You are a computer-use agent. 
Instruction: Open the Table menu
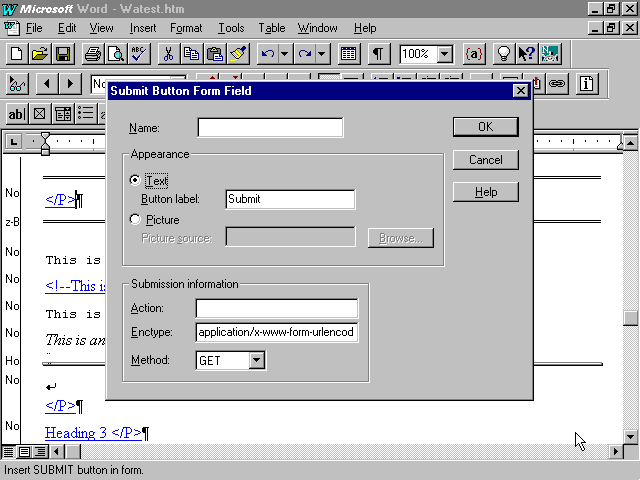pos(272,28)
